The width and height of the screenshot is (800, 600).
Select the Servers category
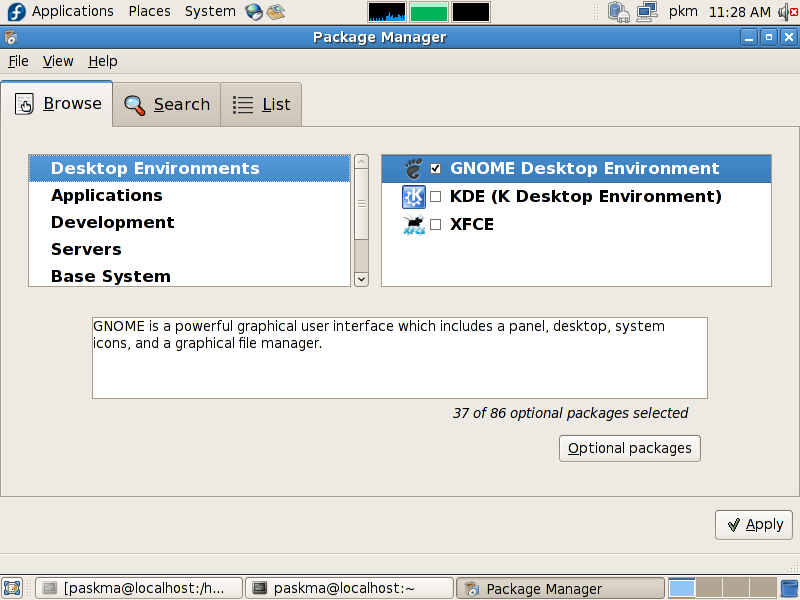189,249
